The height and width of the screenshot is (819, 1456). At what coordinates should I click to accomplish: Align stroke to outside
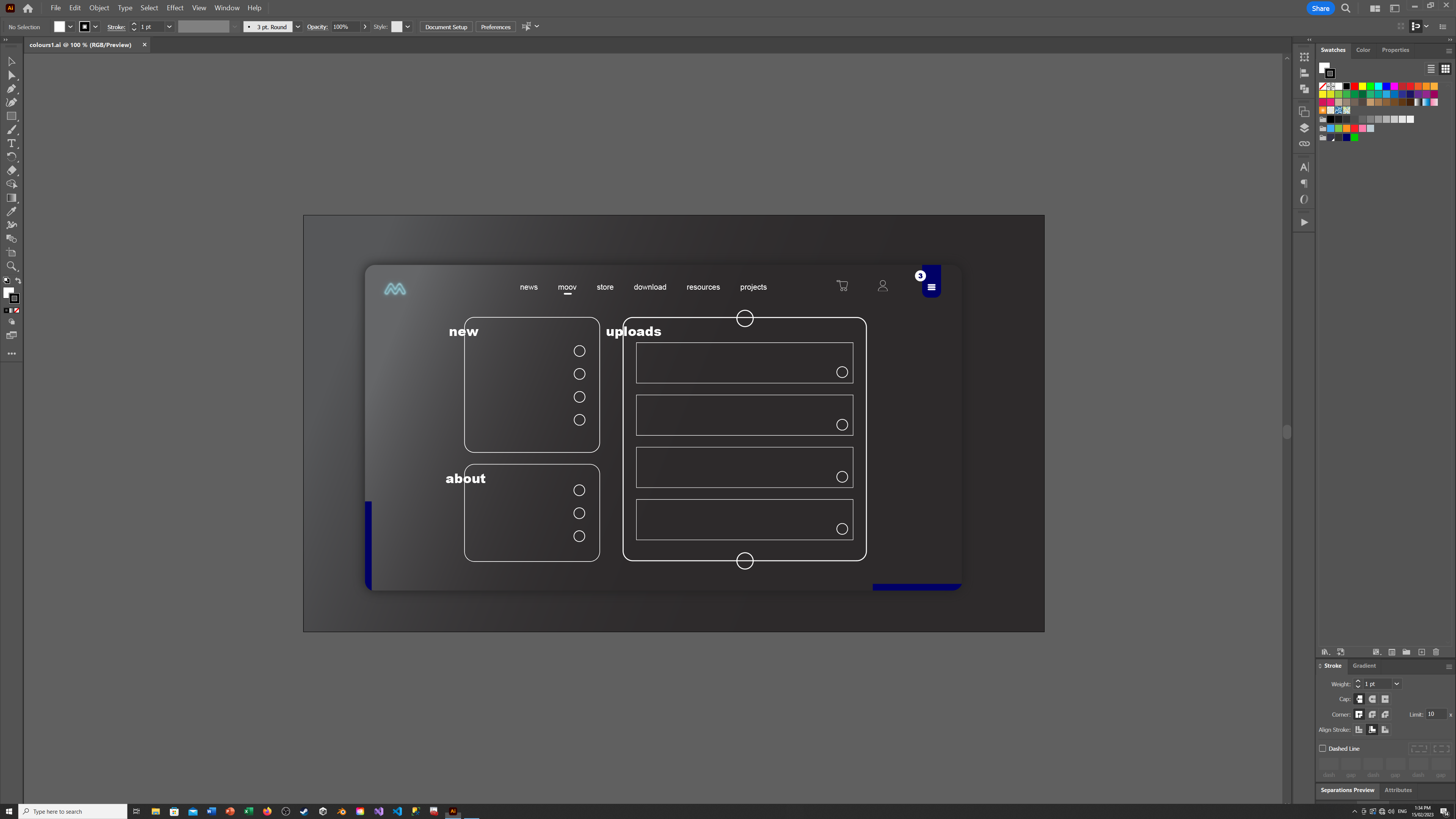[1385, 730]
